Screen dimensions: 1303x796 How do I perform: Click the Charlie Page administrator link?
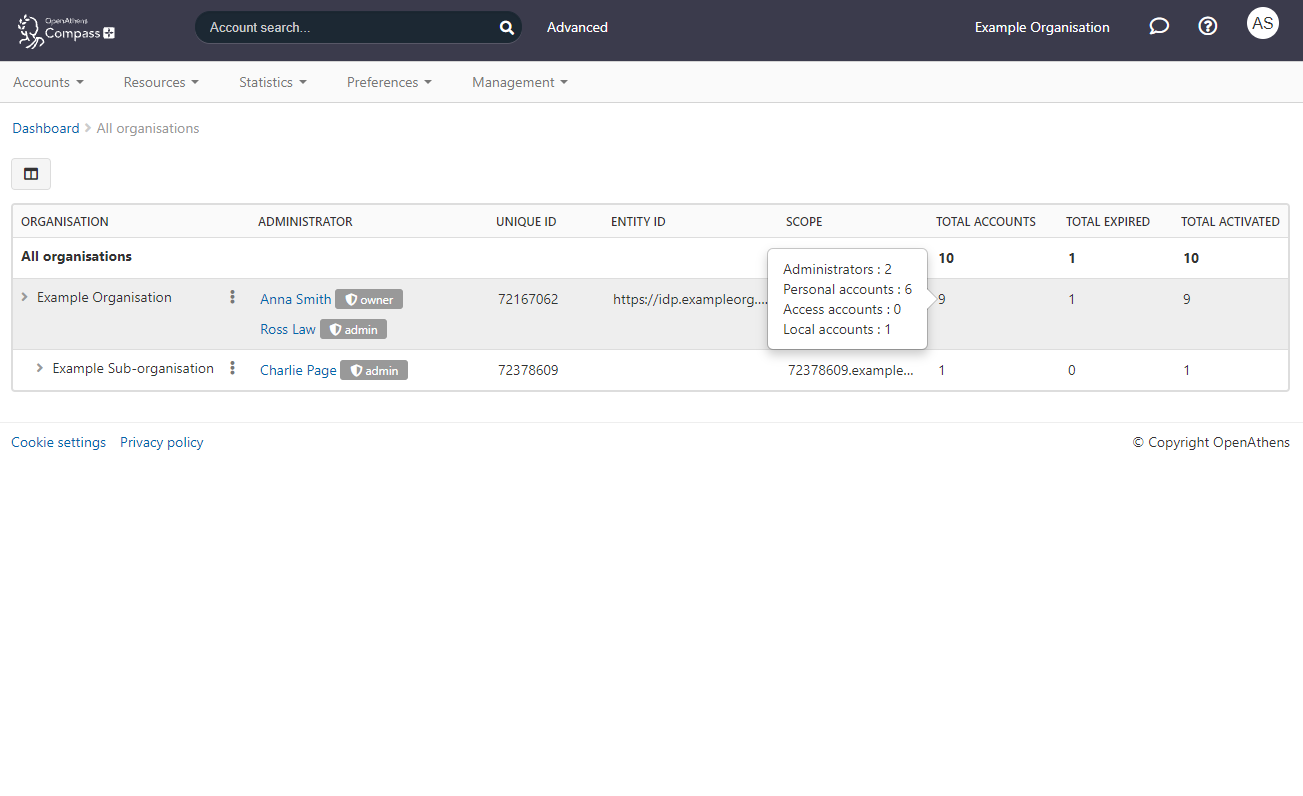coord(298,370)
